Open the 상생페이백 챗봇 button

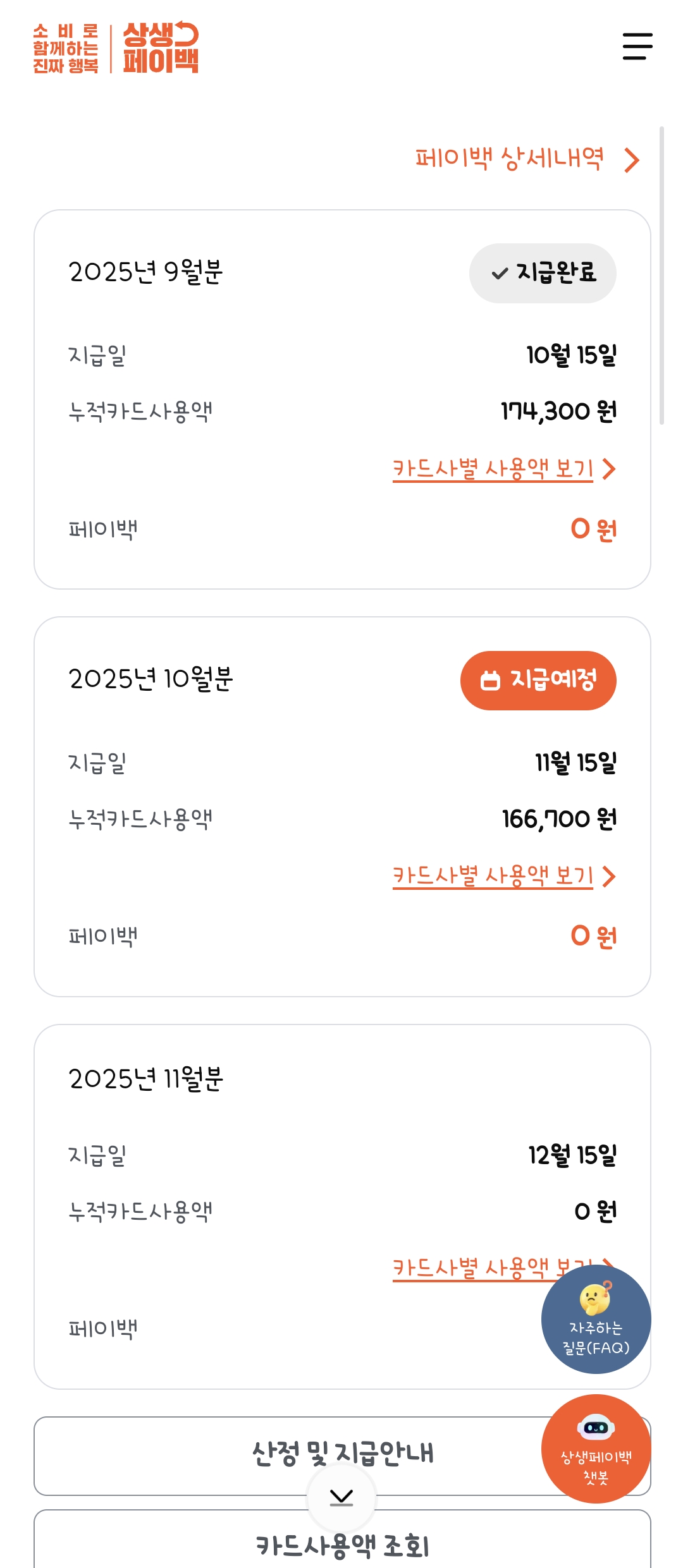[596, 1448]
